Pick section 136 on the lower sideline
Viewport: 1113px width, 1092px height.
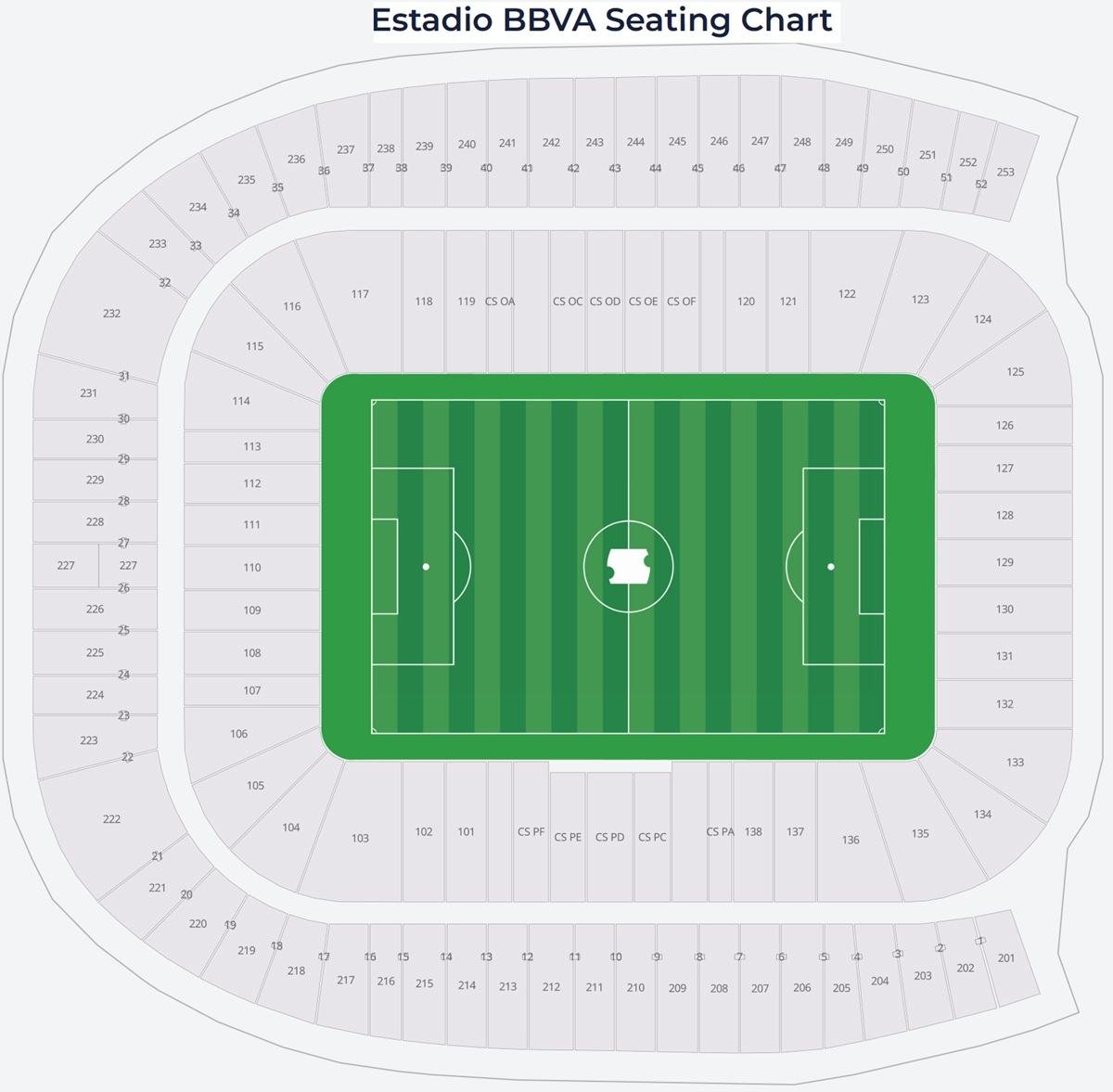click(x=851, y=840)
